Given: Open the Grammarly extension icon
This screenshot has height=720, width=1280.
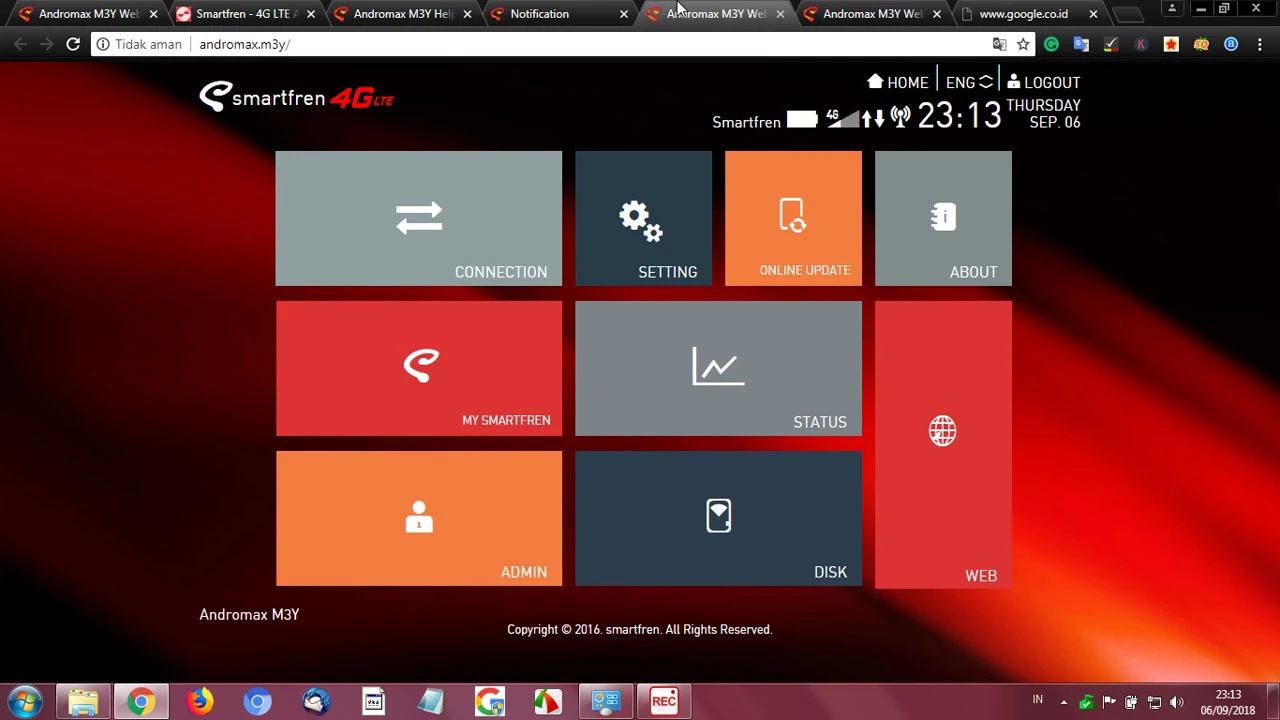Looking at the screenshot, I should (x=1051, y=44).
